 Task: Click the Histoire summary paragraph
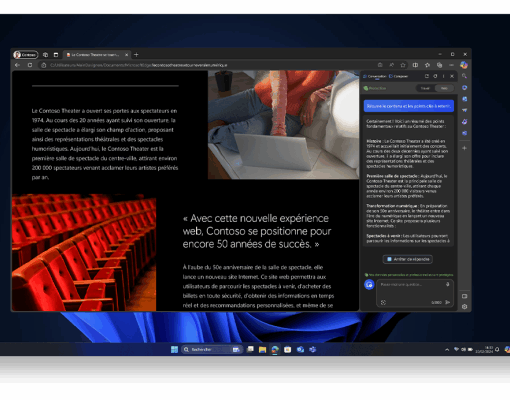(407, 154)
